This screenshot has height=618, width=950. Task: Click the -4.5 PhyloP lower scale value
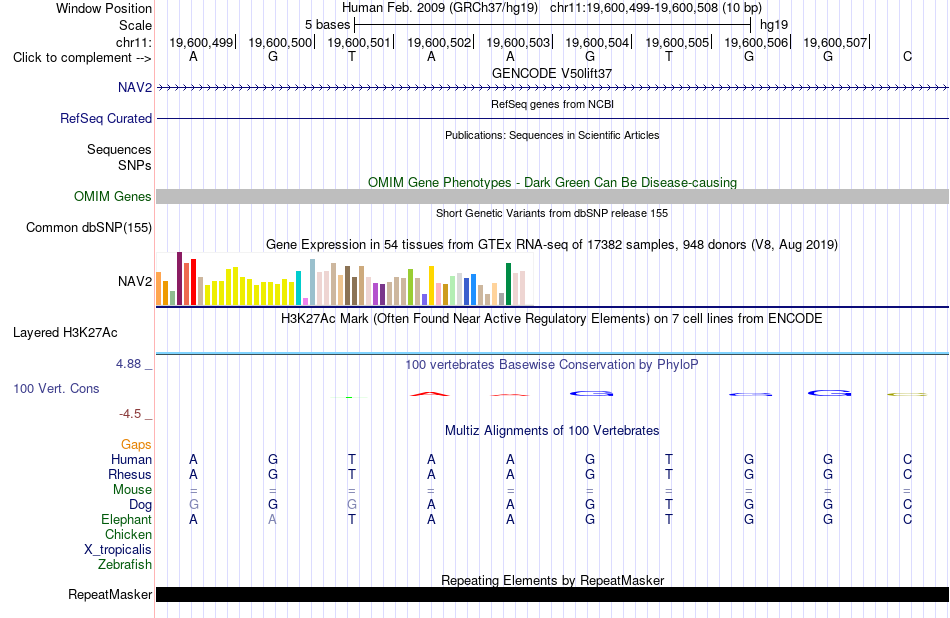point(130,414)
